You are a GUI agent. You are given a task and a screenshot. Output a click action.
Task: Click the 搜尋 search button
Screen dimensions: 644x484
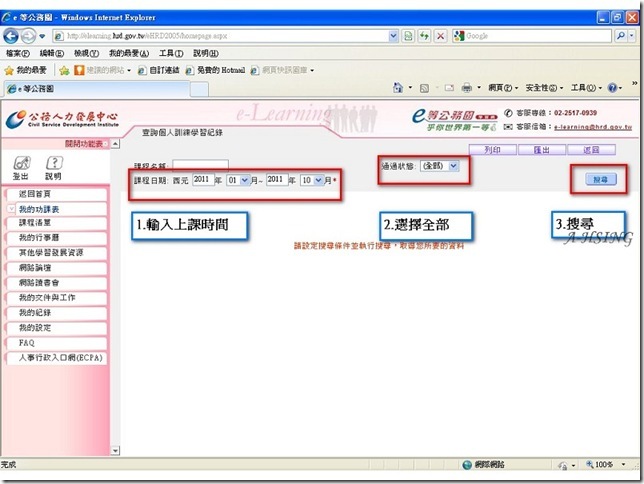pyautogui.click(x=600, y=180)
